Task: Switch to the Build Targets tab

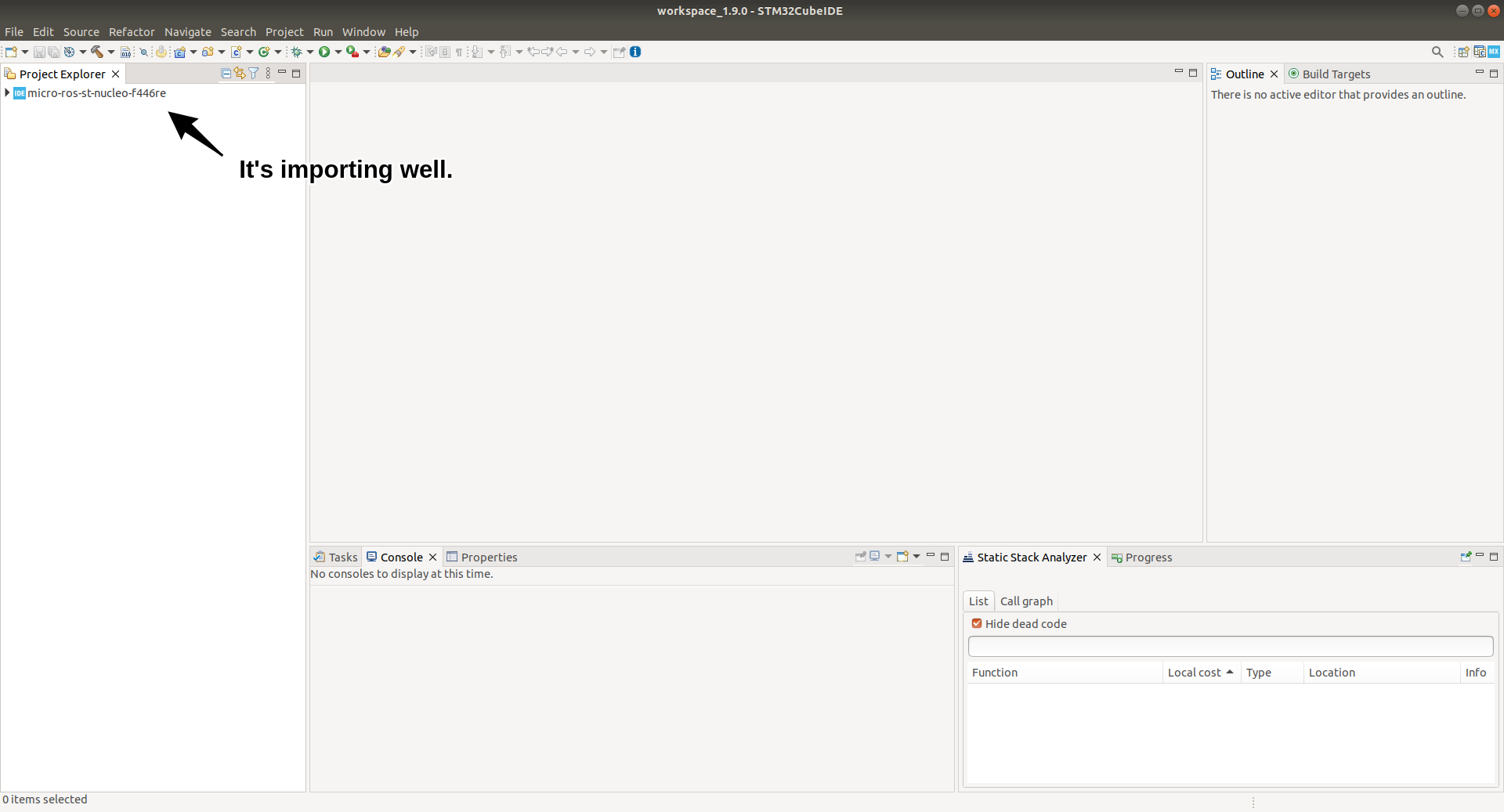Action: (x=1329, y=74)
